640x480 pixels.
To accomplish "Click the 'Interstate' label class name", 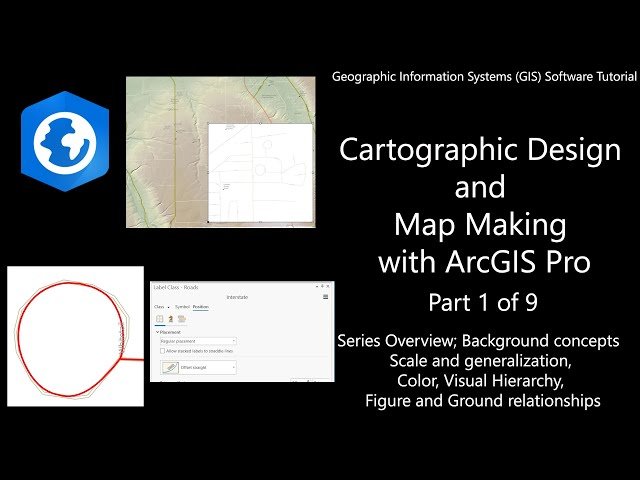I will 237,297.
